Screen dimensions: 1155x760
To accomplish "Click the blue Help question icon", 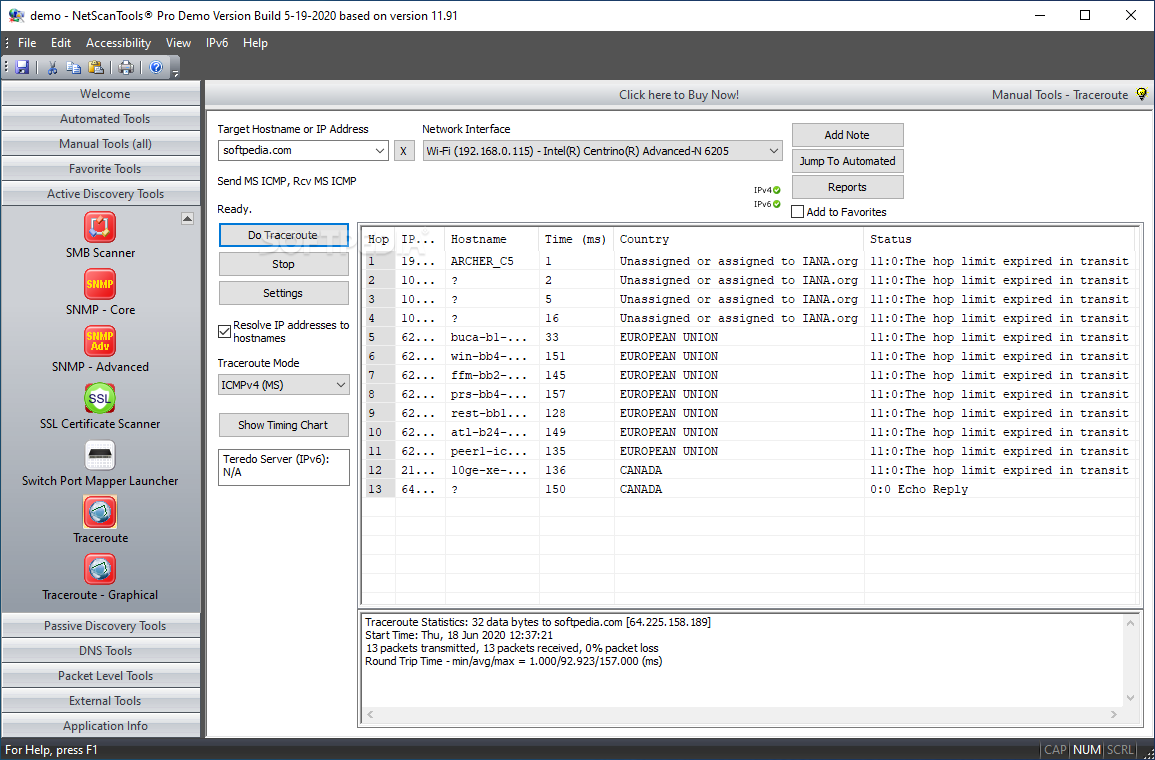I will (156, 68).
